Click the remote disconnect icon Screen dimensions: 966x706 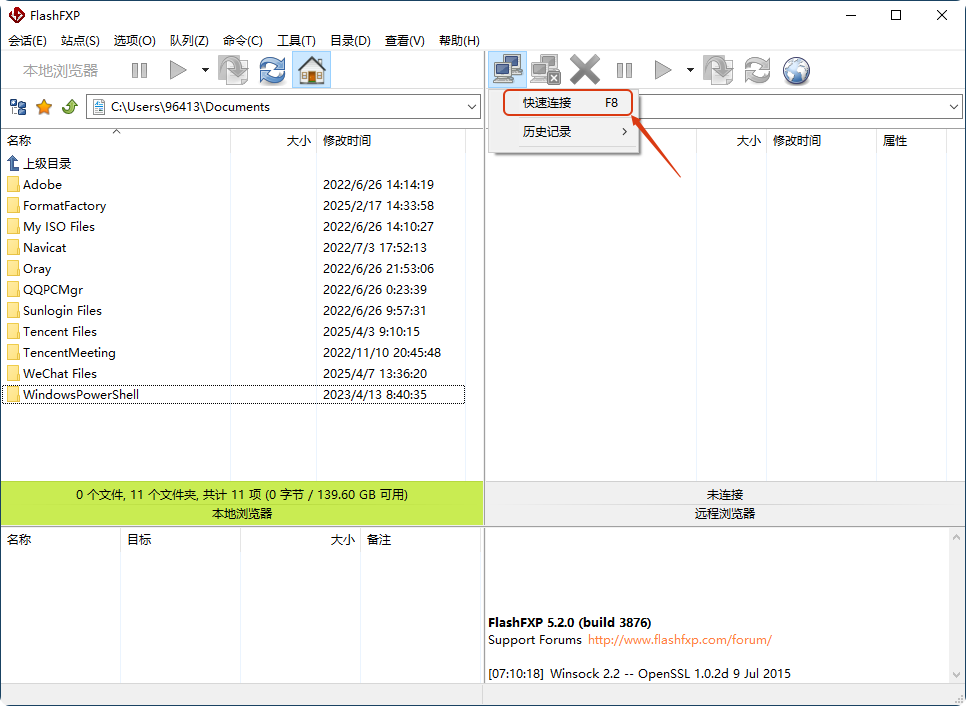tap(546, 70)
